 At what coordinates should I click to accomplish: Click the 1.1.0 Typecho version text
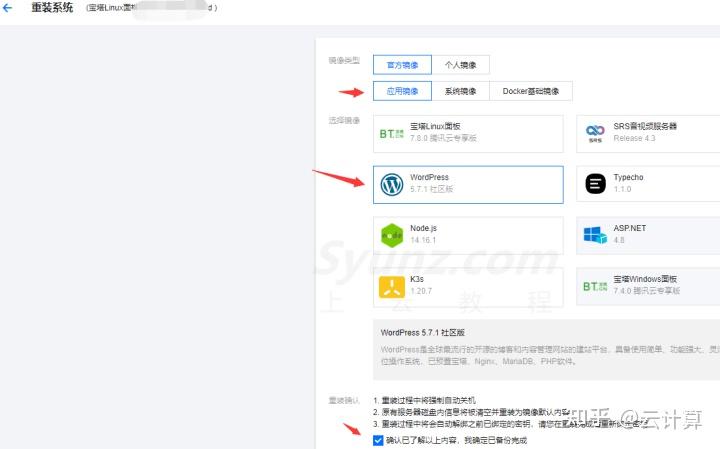622,189
